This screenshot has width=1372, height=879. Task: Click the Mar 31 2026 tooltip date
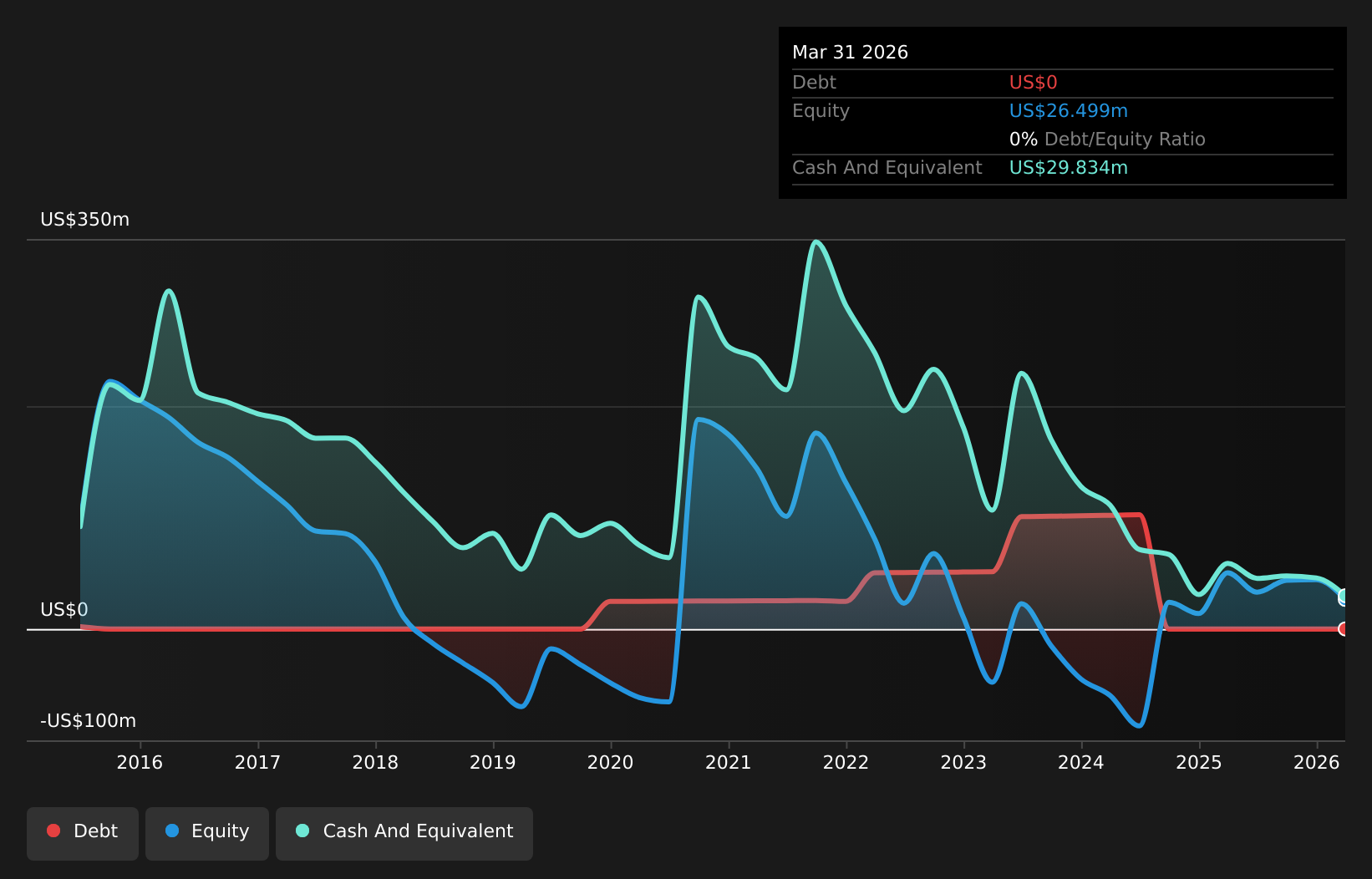(x=850, y=53)
